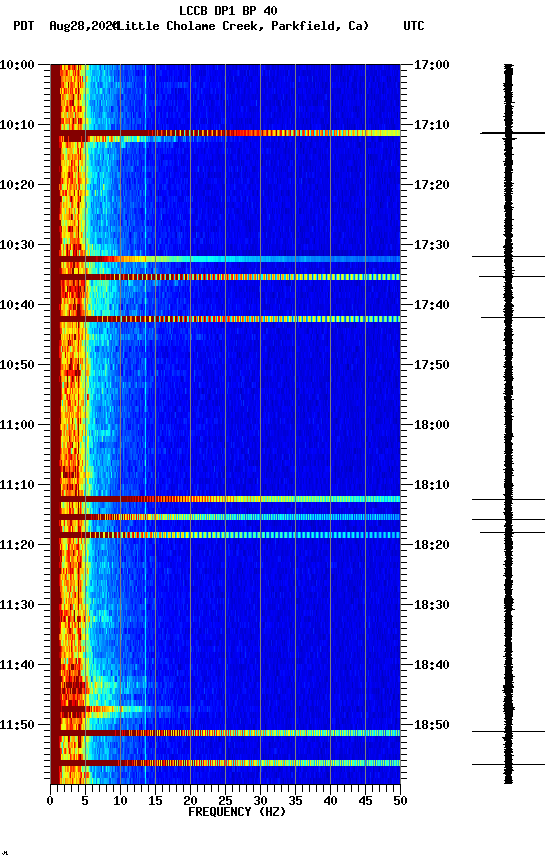This screenshot has height=864, width=552.
Task: Click the "30" frequency axis tick label
Action: [260, 801]
